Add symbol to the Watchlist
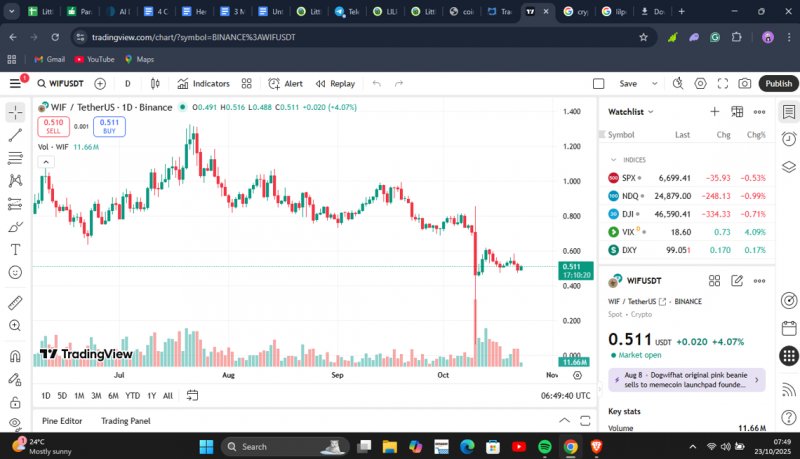800x459 pixels. point(715,112)
